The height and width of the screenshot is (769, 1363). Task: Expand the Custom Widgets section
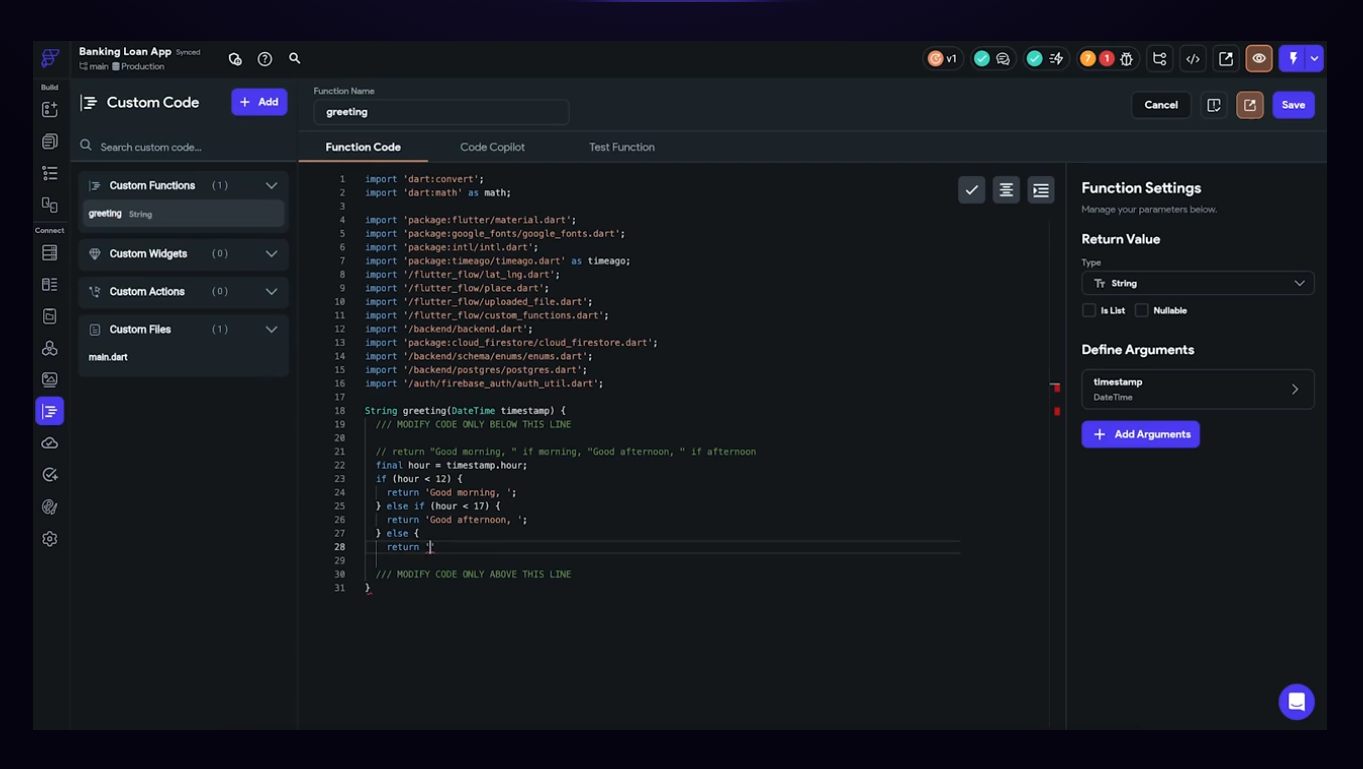271,254
